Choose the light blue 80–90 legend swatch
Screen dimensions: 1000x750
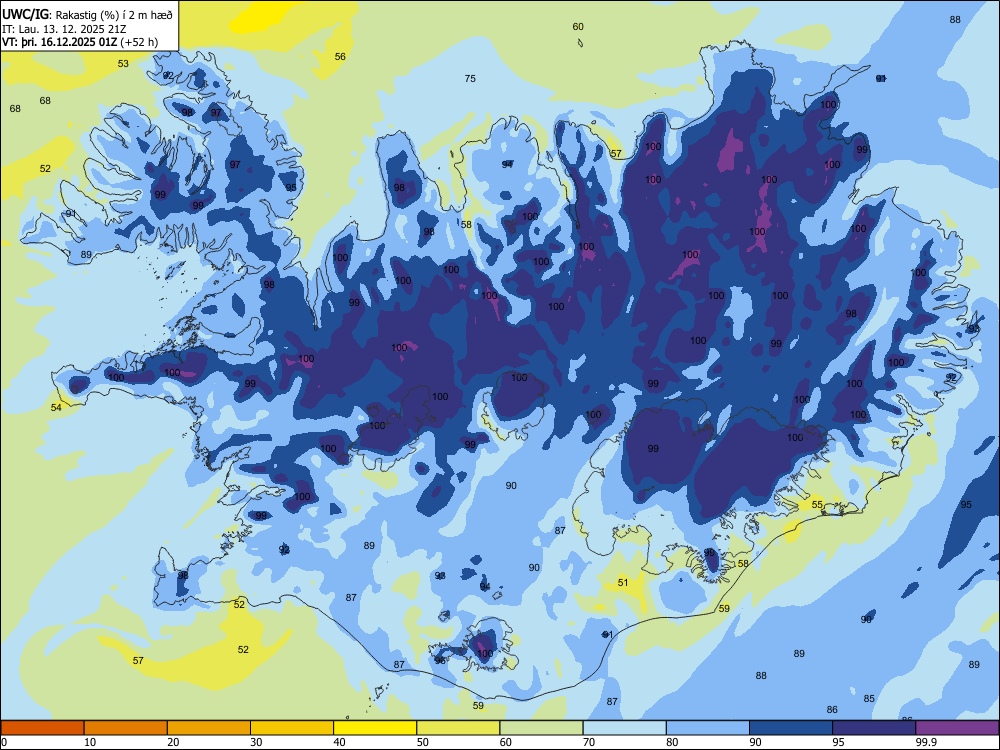click(708, 728)
